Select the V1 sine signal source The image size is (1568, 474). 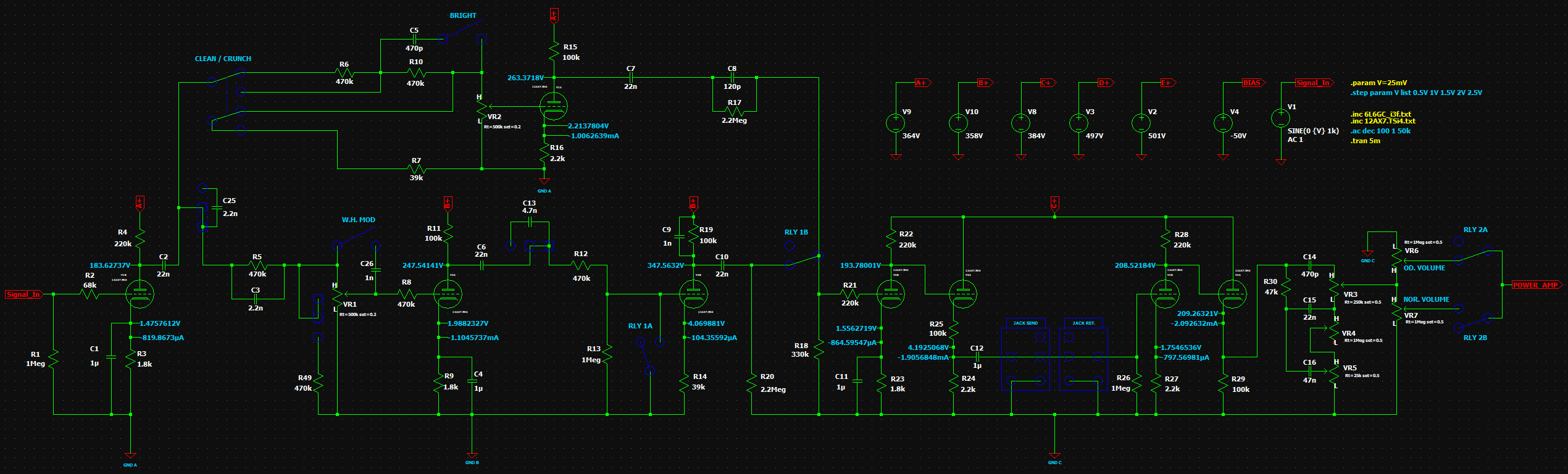tap(1280, 118)
